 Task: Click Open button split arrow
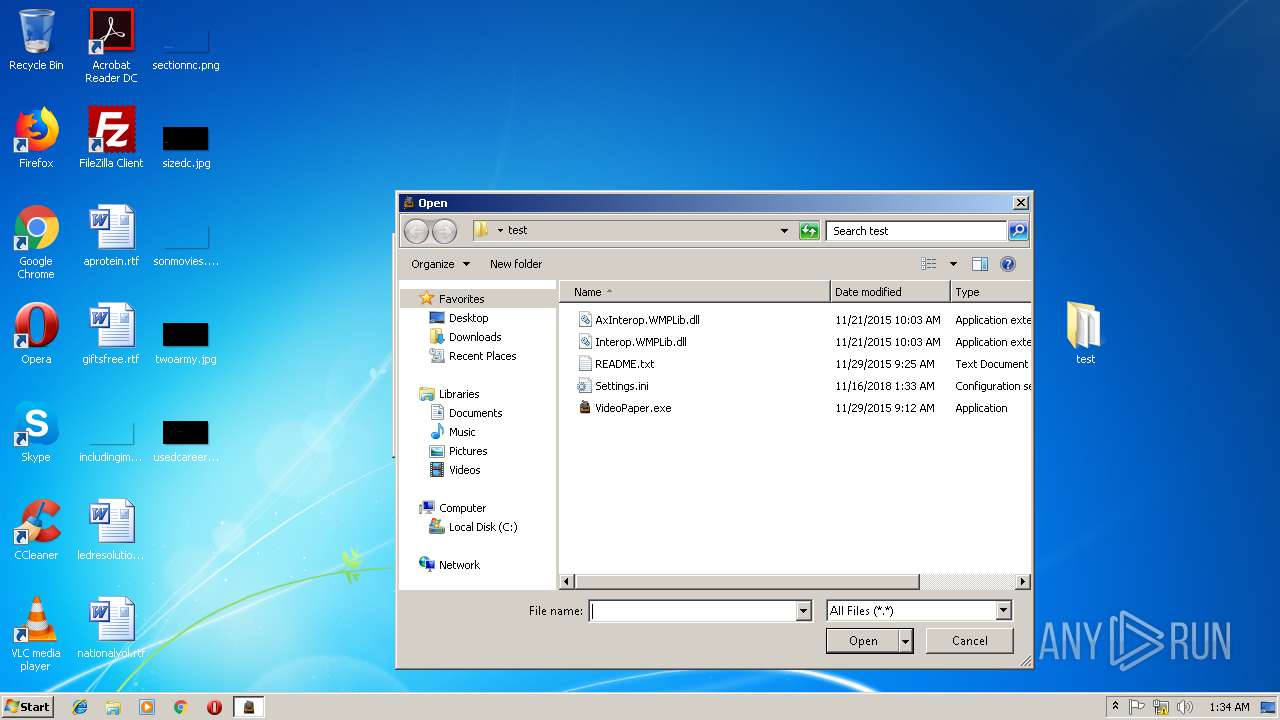906,641
